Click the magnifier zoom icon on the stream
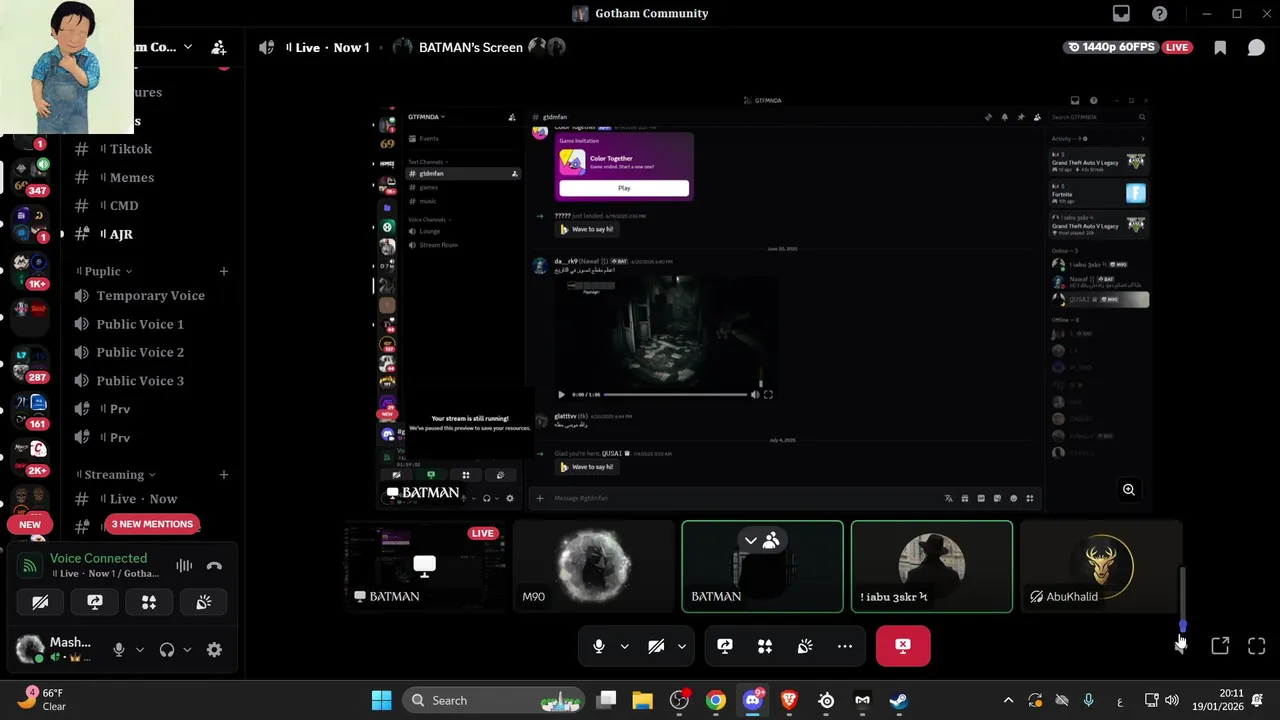 tap(1129, 490)
